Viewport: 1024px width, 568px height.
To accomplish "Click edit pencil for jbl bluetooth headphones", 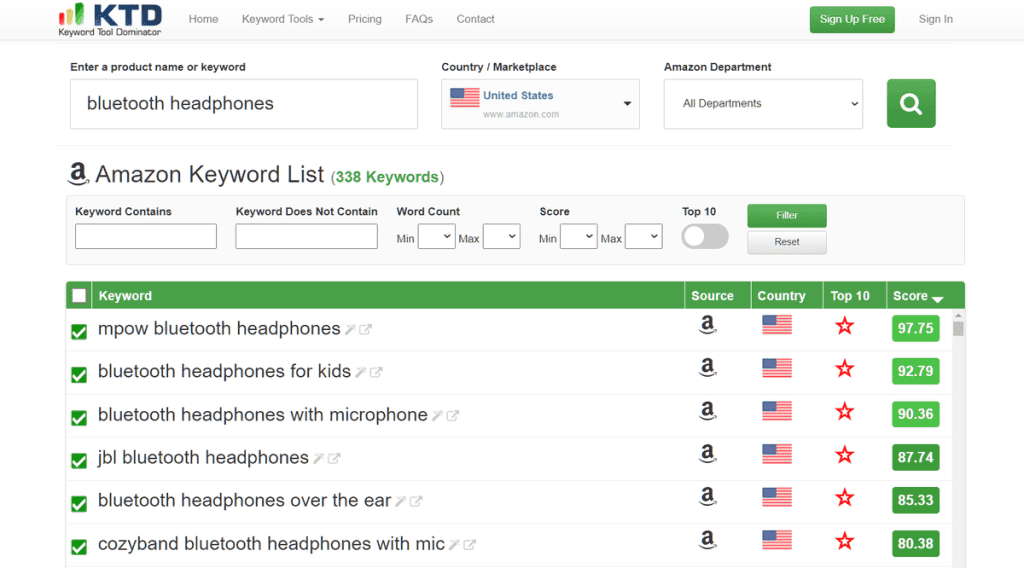I will (x=319, y=458).
